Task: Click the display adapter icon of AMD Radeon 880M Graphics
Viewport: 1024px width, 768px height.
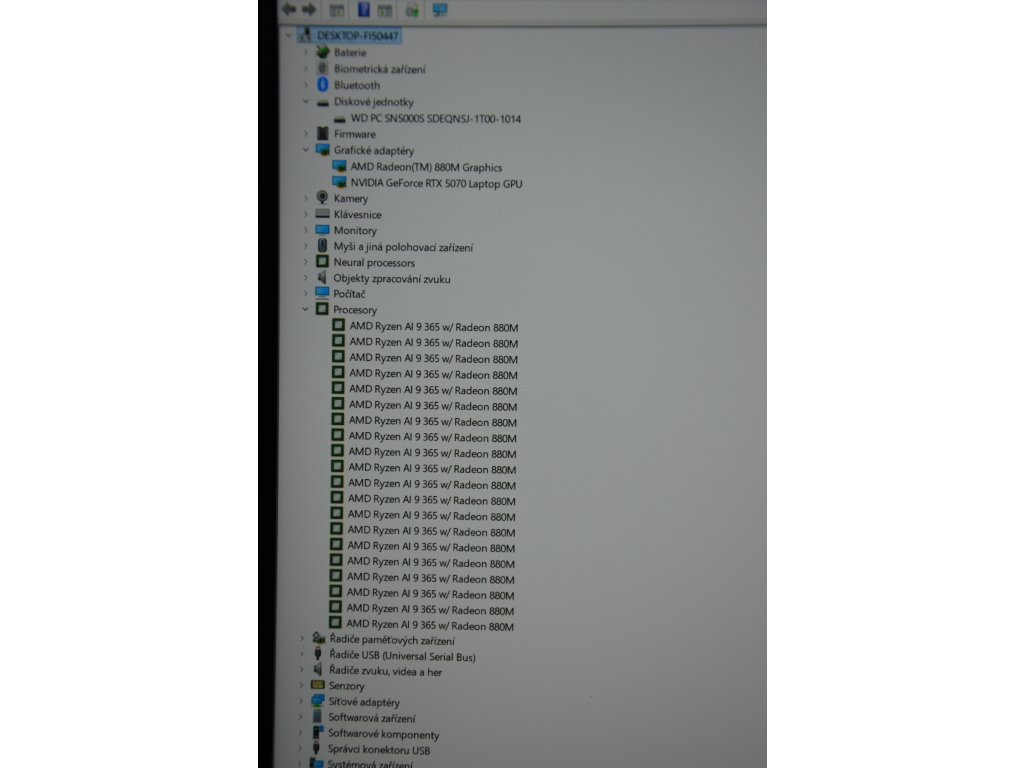Action: (339, 167)
